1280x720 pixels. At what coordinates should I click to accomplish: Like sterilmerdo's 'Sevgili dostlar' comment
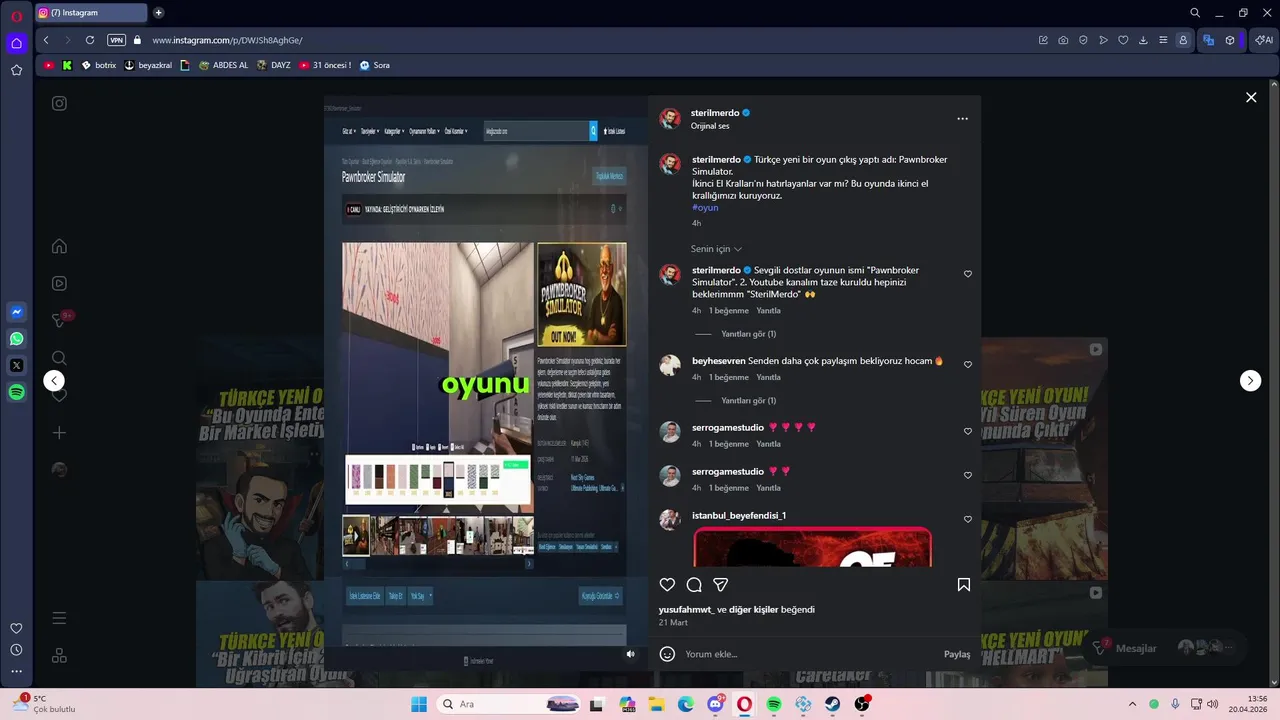pos(967,274)
